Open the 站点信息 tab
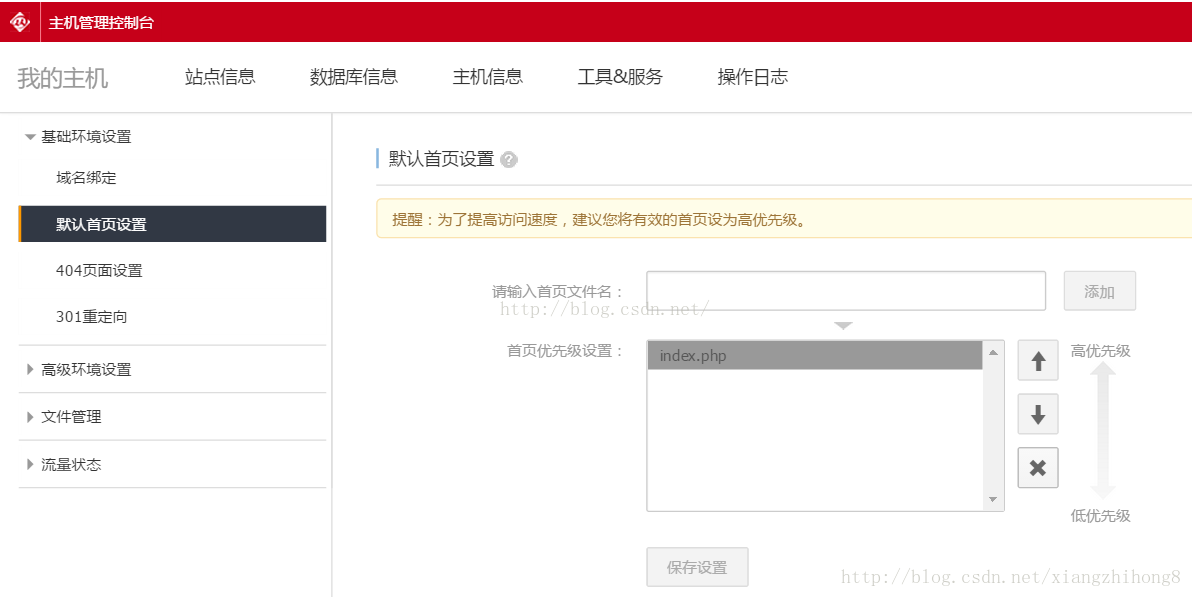Image resolution: width=1192 pixels, height=597 pixels. (220, 77)
